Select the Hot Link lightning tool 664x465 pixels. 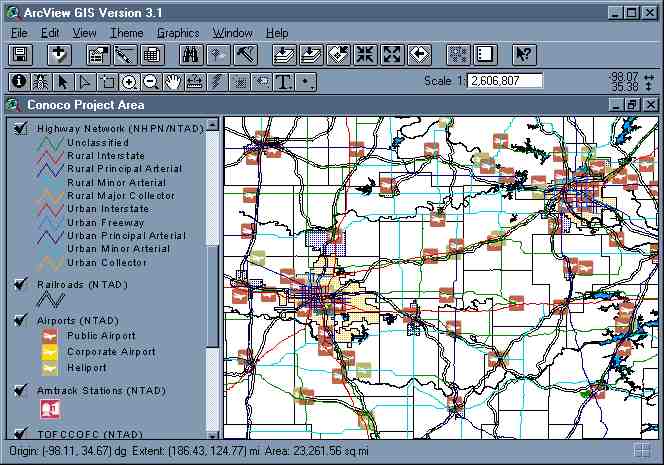(x=217, y=82)
